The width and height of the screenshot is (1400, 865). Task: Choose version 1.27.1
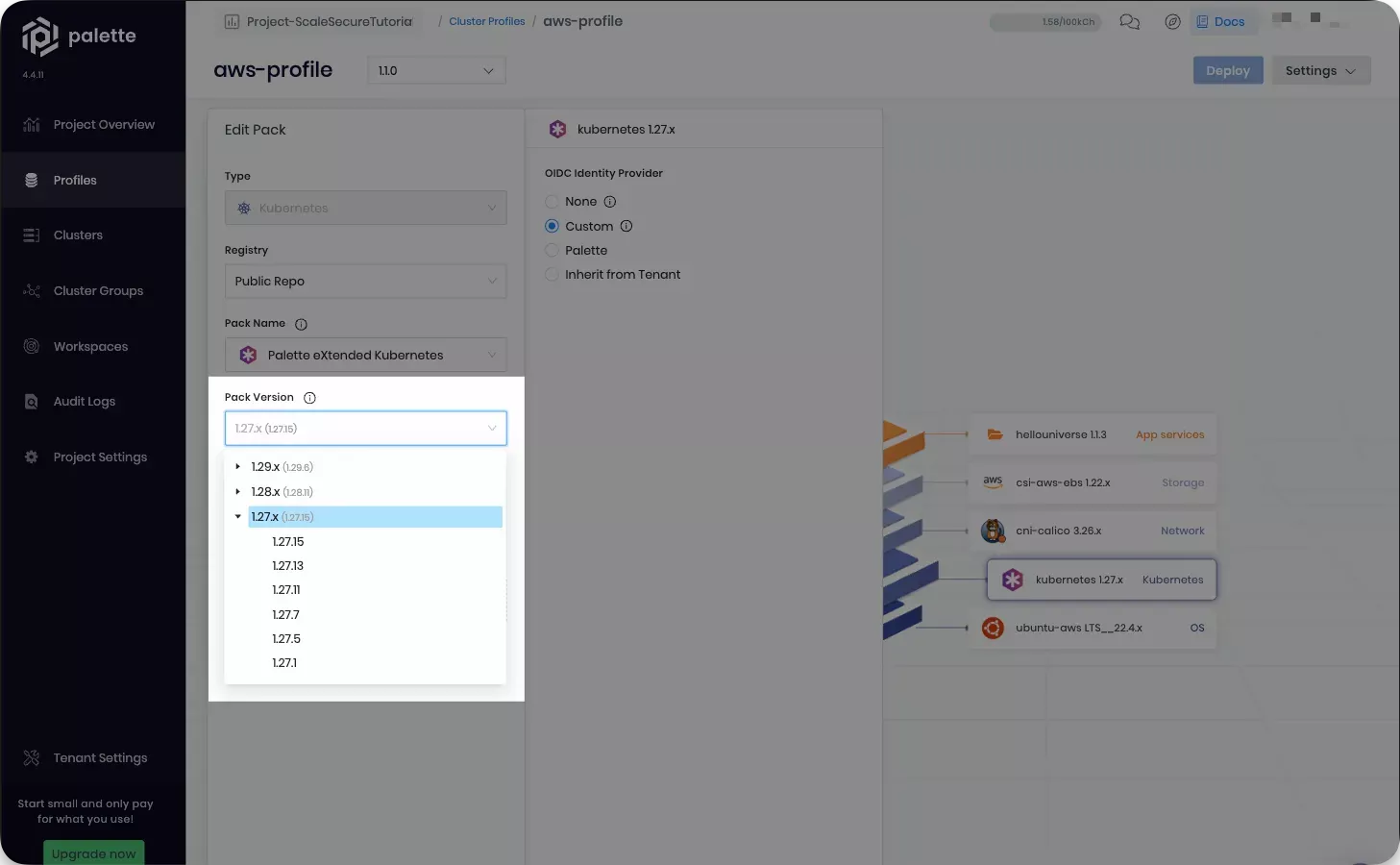click(284, 663)
